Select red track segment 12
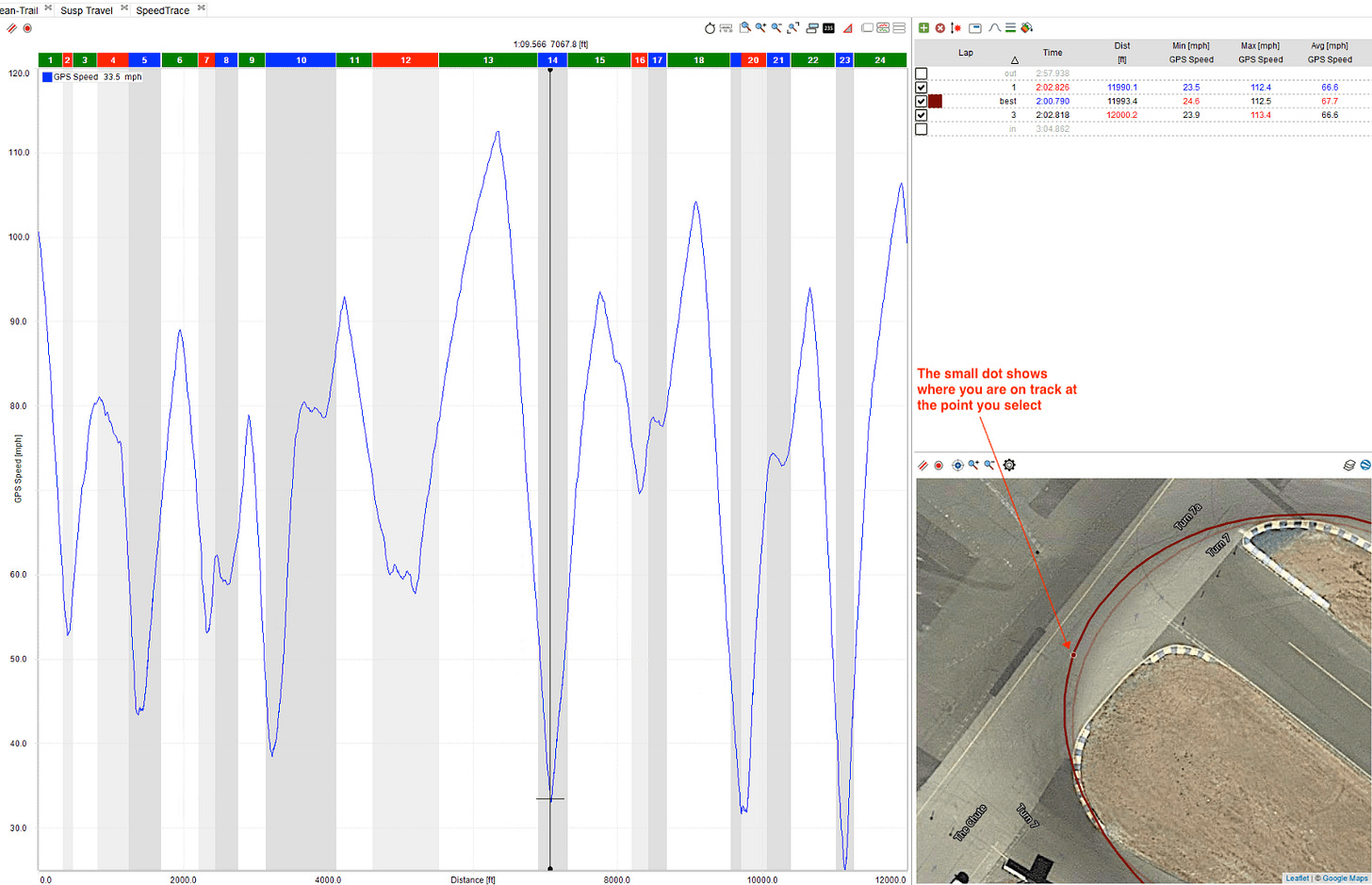The image size is (1372, 885). pos(405,60)
